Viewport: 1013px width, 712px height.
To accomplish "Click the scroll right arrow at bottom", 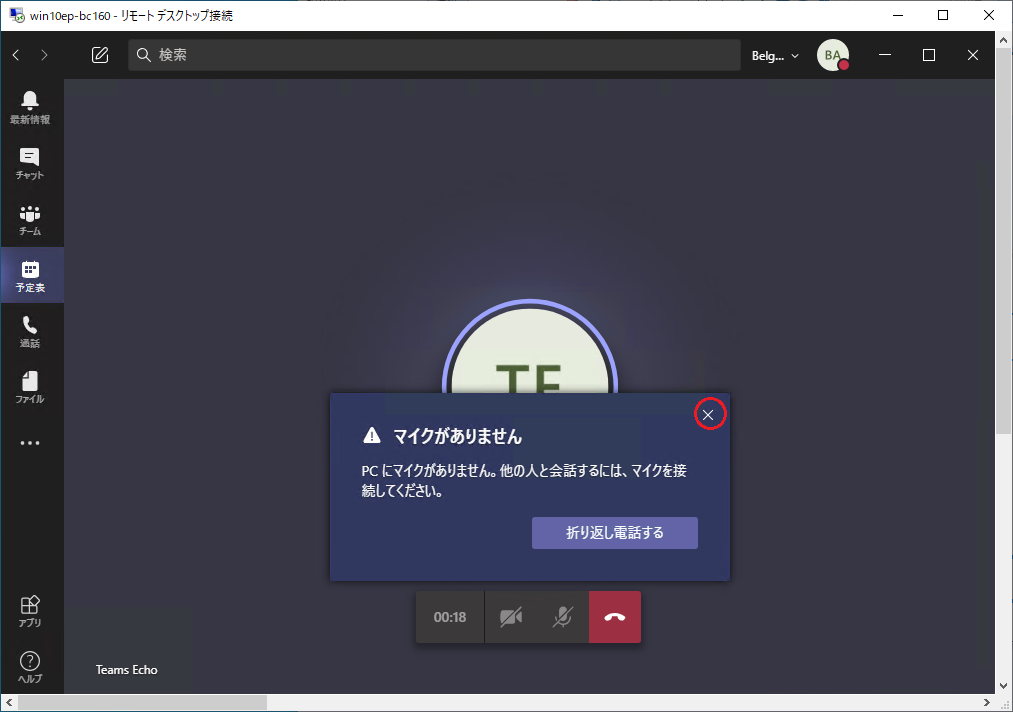I will [987, 702].
